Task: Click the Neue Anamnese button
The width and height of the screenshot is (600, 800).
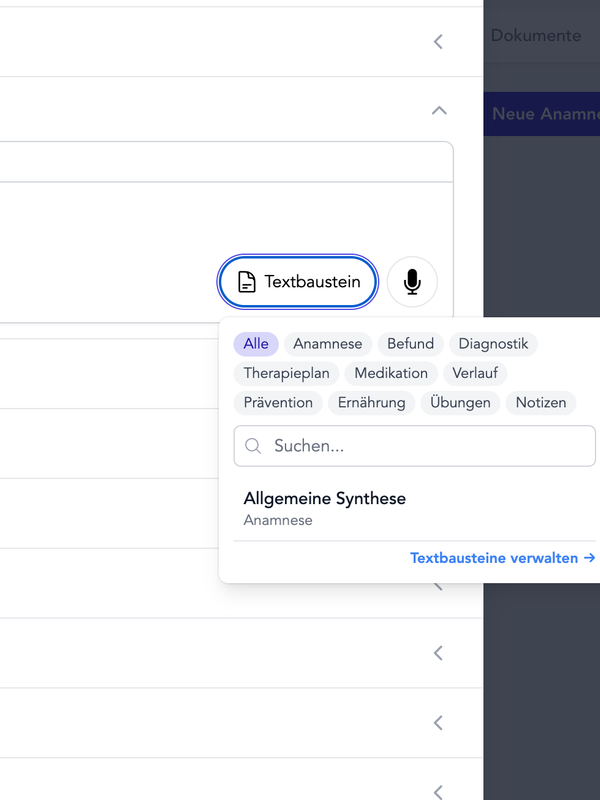Action: click(x=542, y=114)
